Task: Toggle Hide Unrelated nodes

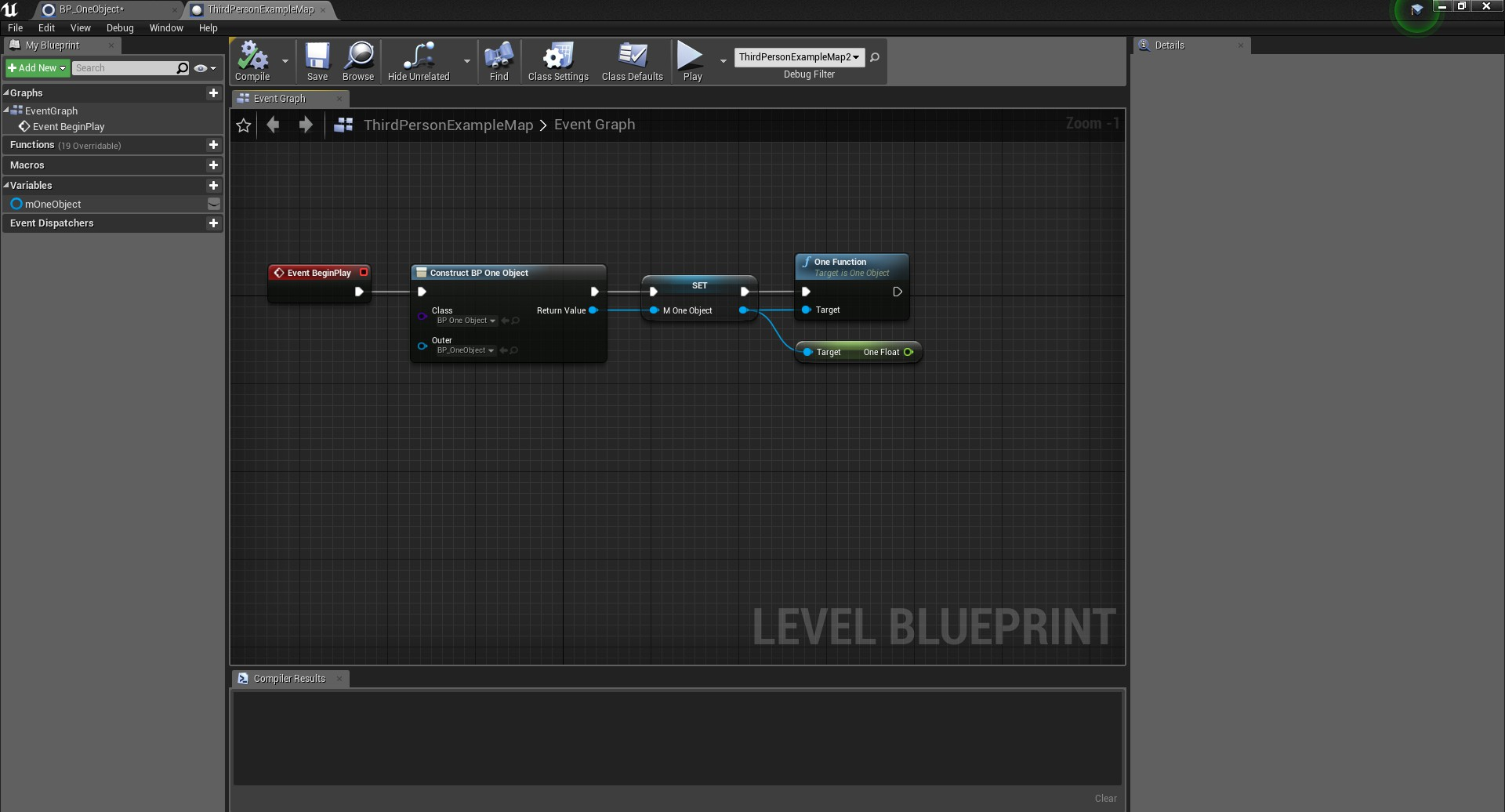Action: click(x=419, y=61)
